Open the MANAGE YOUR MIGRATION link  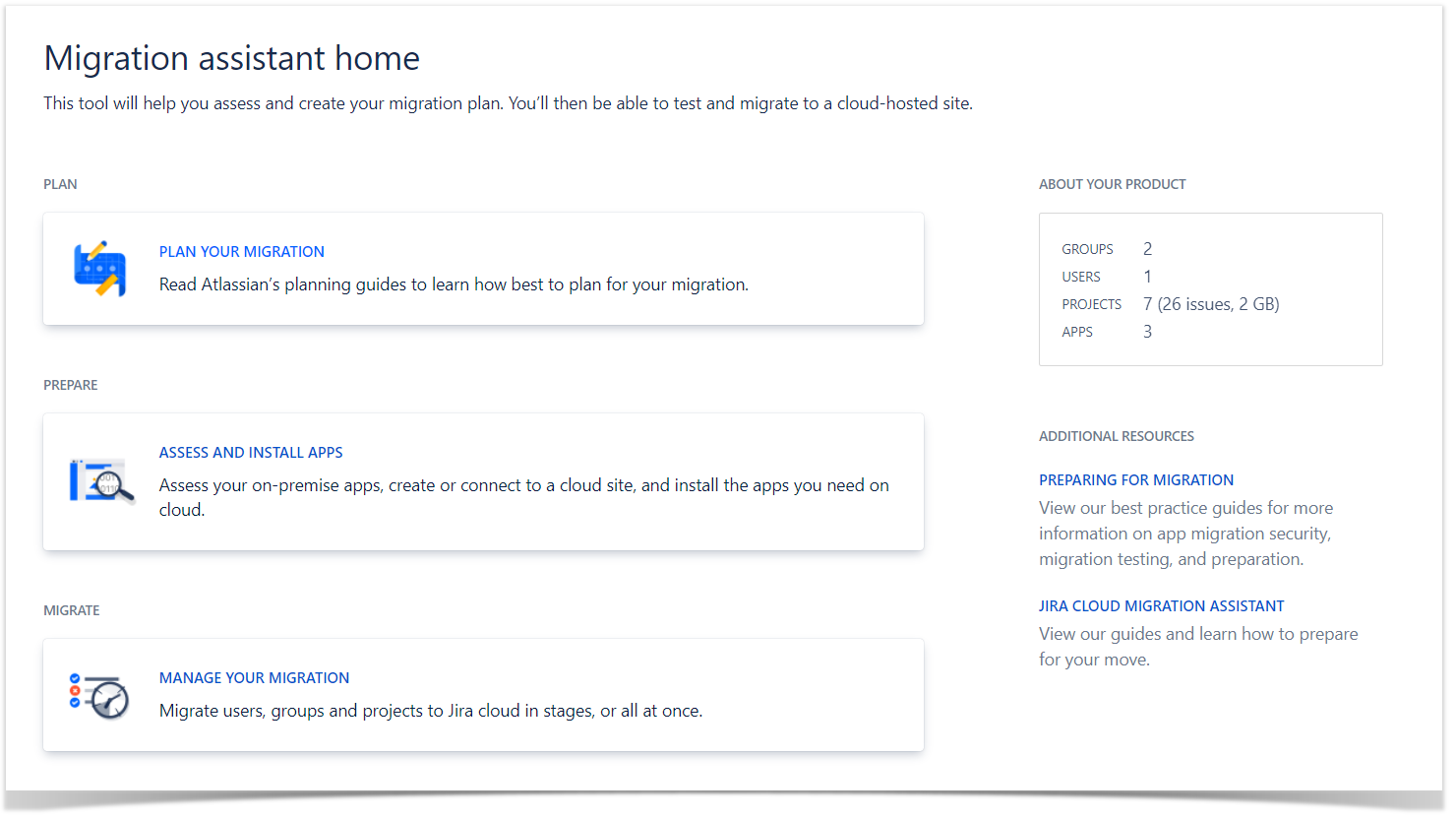pos(254,678)
